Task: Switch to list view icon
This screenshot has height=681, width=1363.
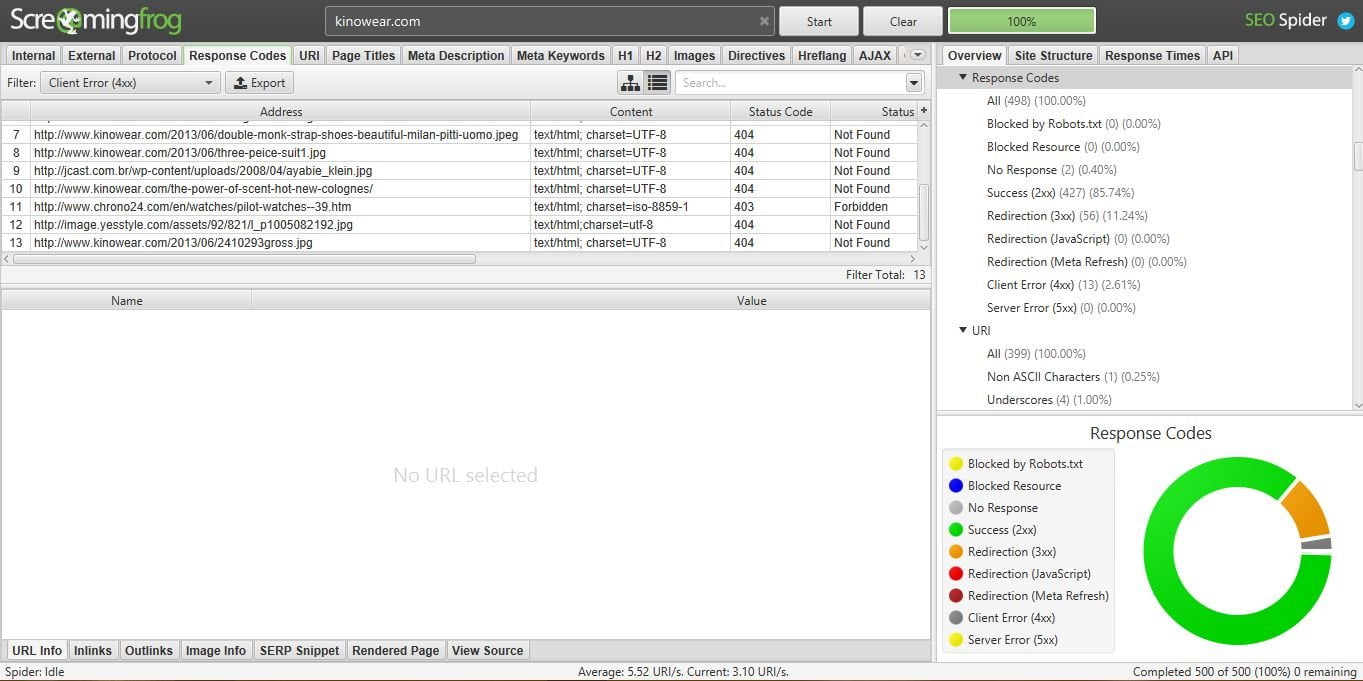Action: [x=657, y=83]
